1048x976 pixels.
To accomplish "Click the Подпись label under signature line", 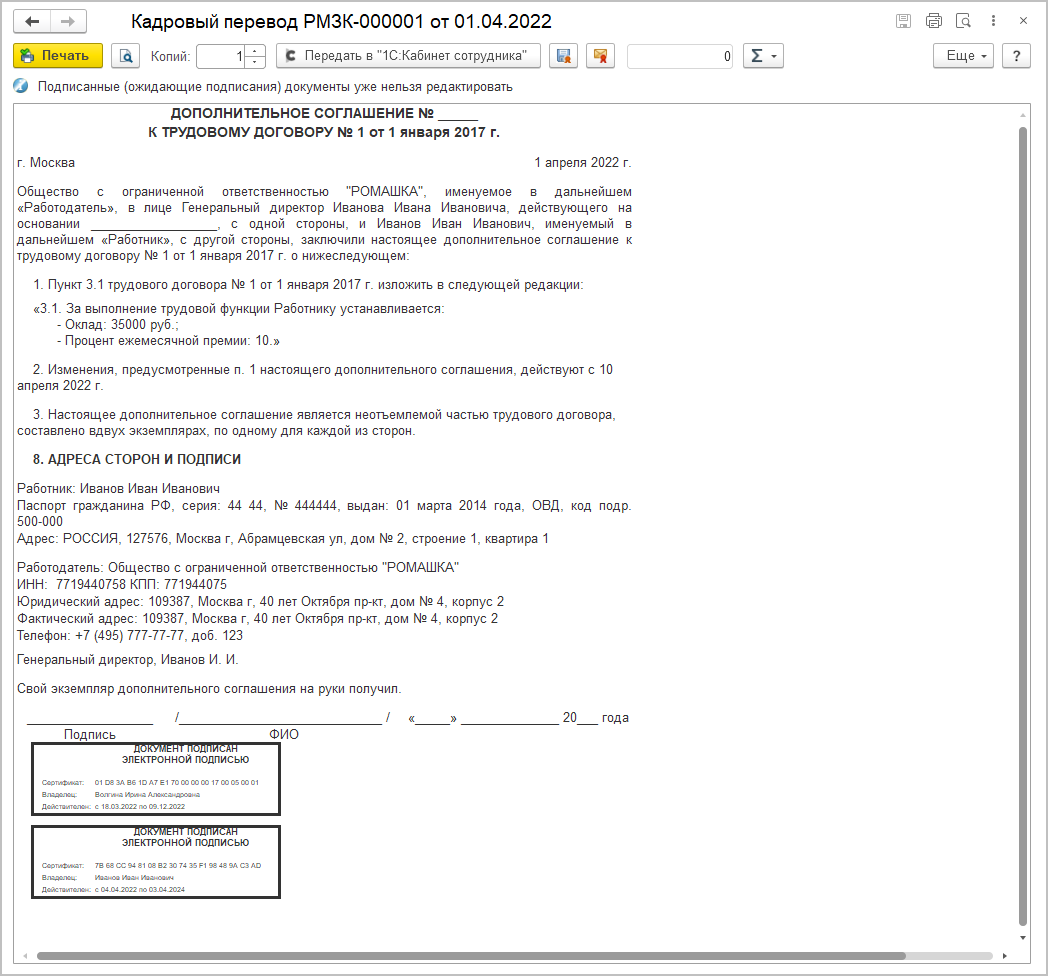I will [x=90, y=735].
